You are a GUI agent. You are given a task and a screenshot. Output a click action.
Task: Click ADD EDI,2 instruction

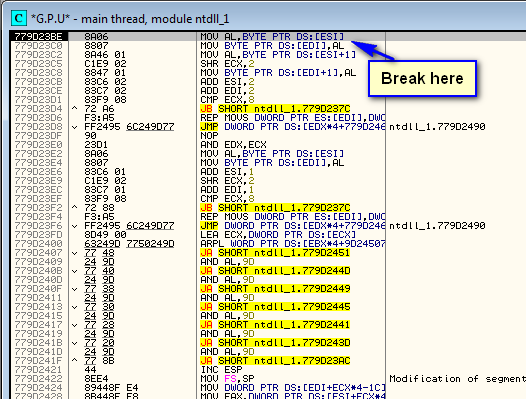coord(227,91)
